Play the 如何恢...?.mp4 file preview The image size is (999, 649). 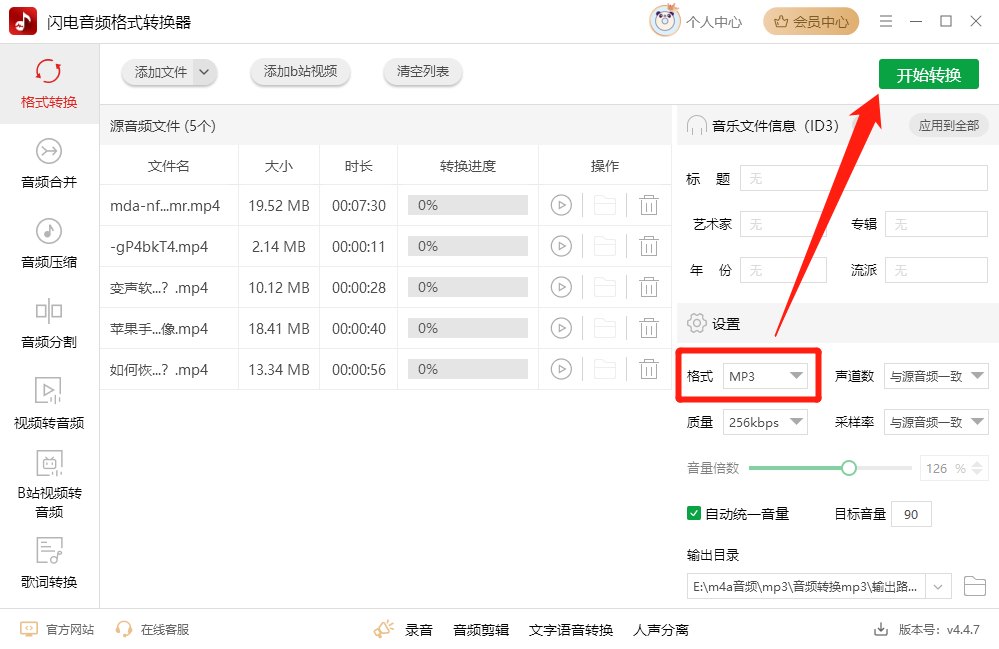[561, 369]
